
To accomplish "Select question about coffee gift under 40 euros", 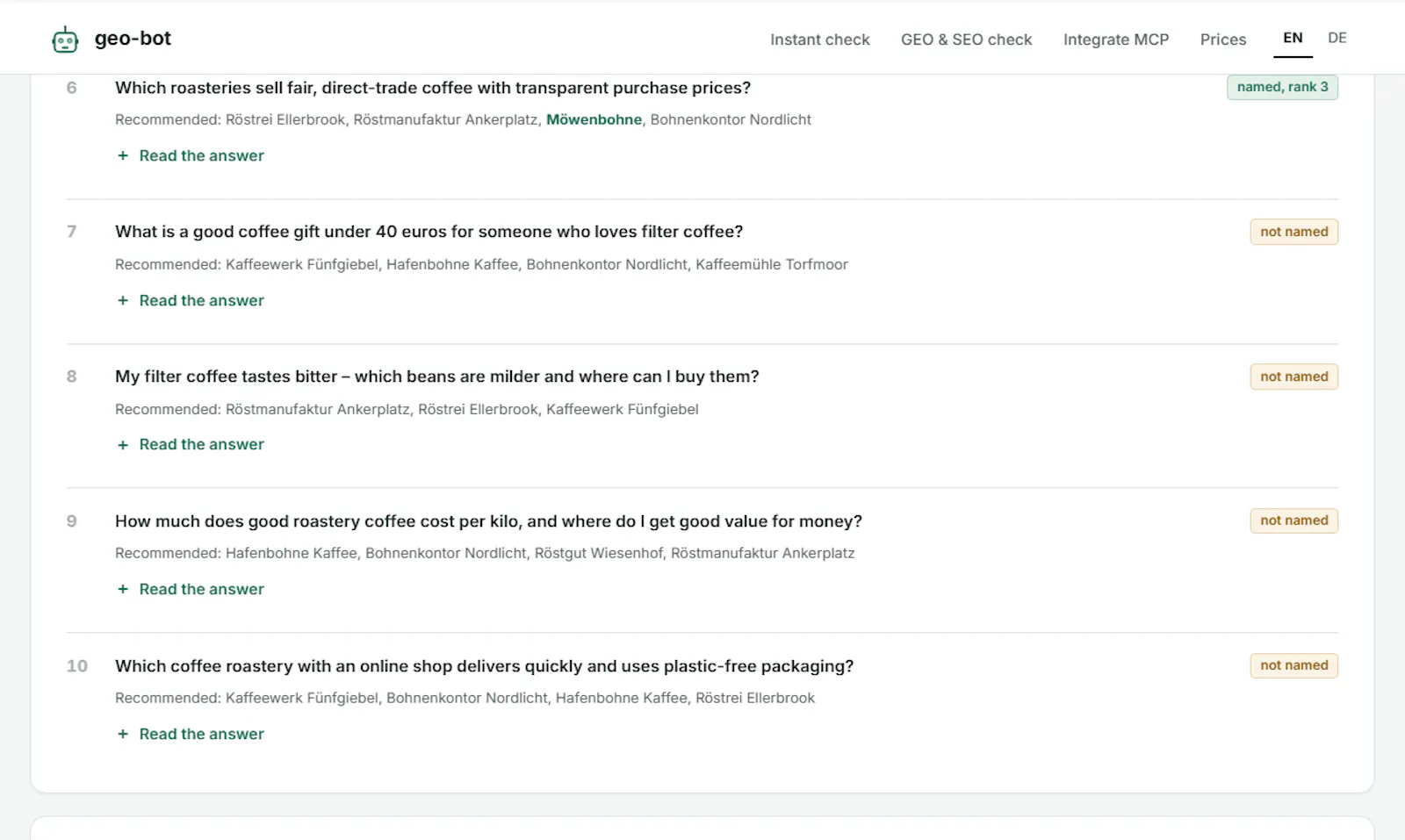I will pos(429,232).
